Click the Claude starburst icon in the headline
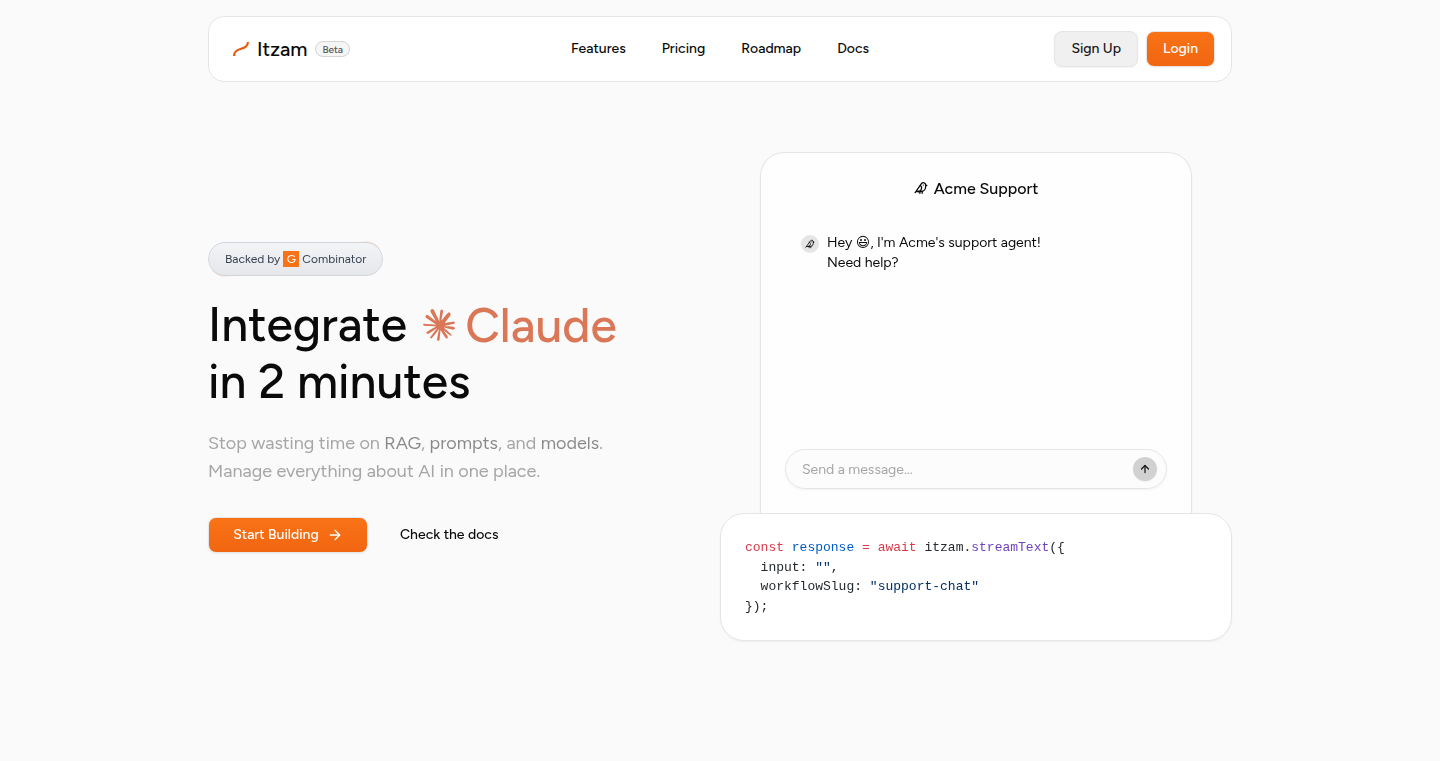1440x761 pixels. coord(439,325)
